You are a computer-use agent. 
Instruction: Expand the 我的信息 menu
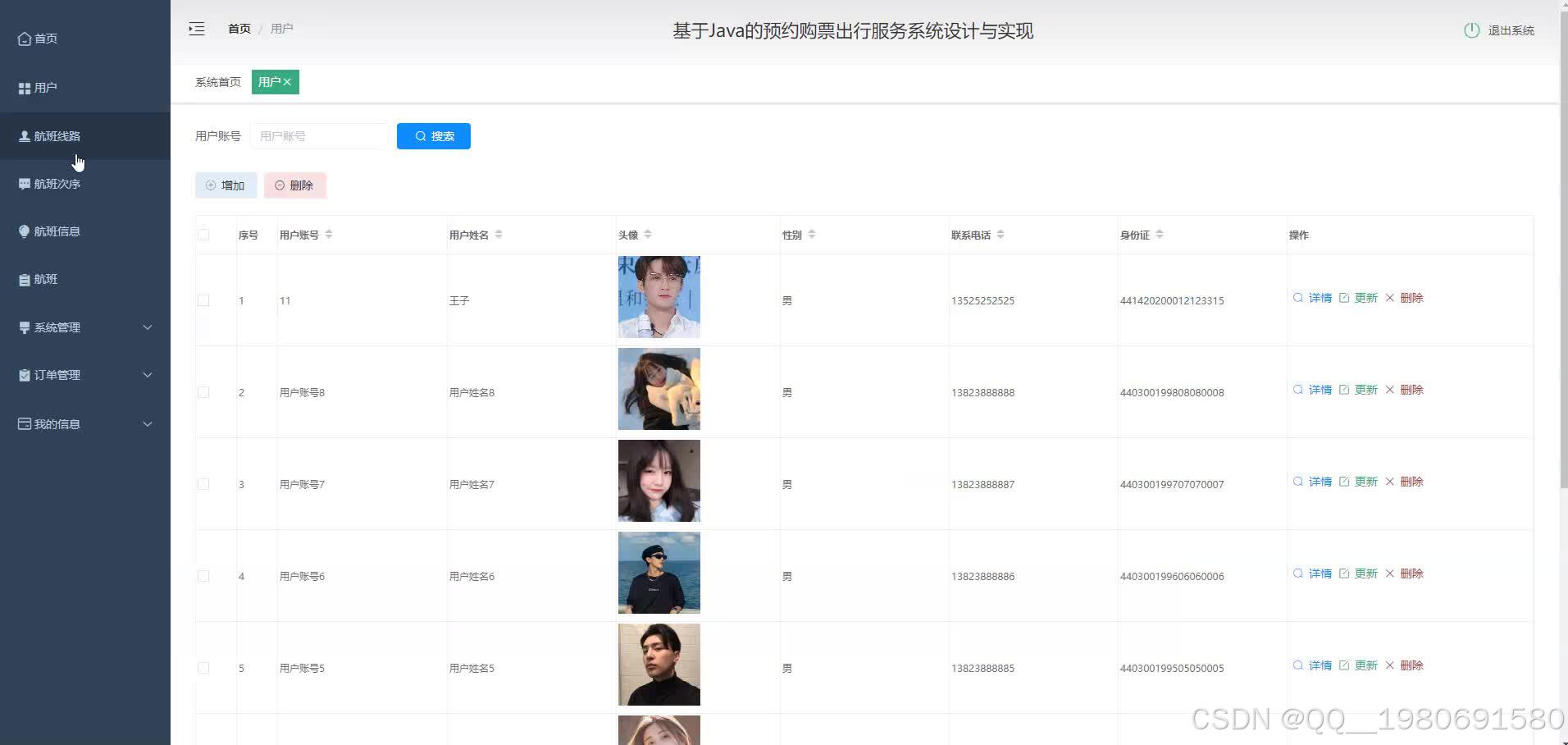click(57, 423)
